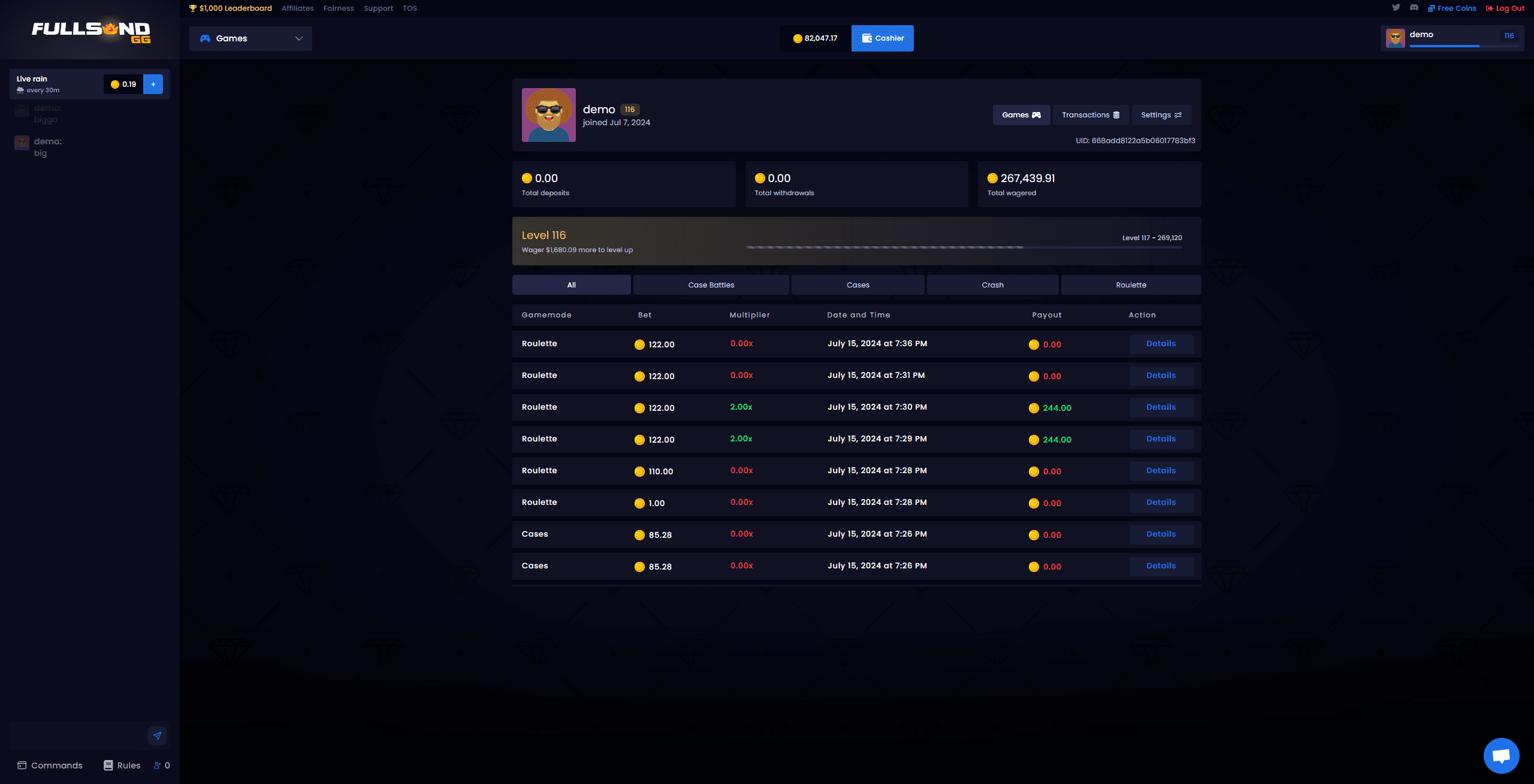Image resolution: width=1534 pixels, height=784 pixels.
Task: Click the Twitter bird icon
Action: pos(1396,8)
